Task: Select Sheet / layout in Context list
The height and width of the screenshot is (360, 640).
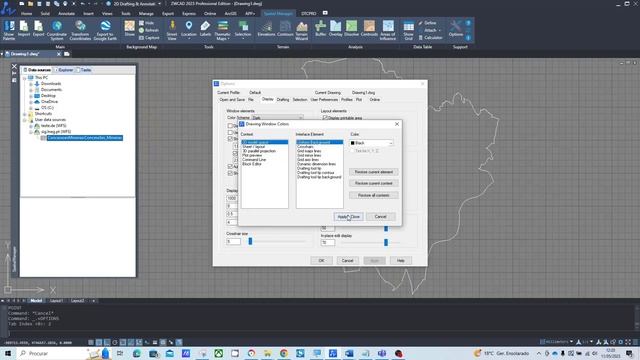Action: point(253,147)
